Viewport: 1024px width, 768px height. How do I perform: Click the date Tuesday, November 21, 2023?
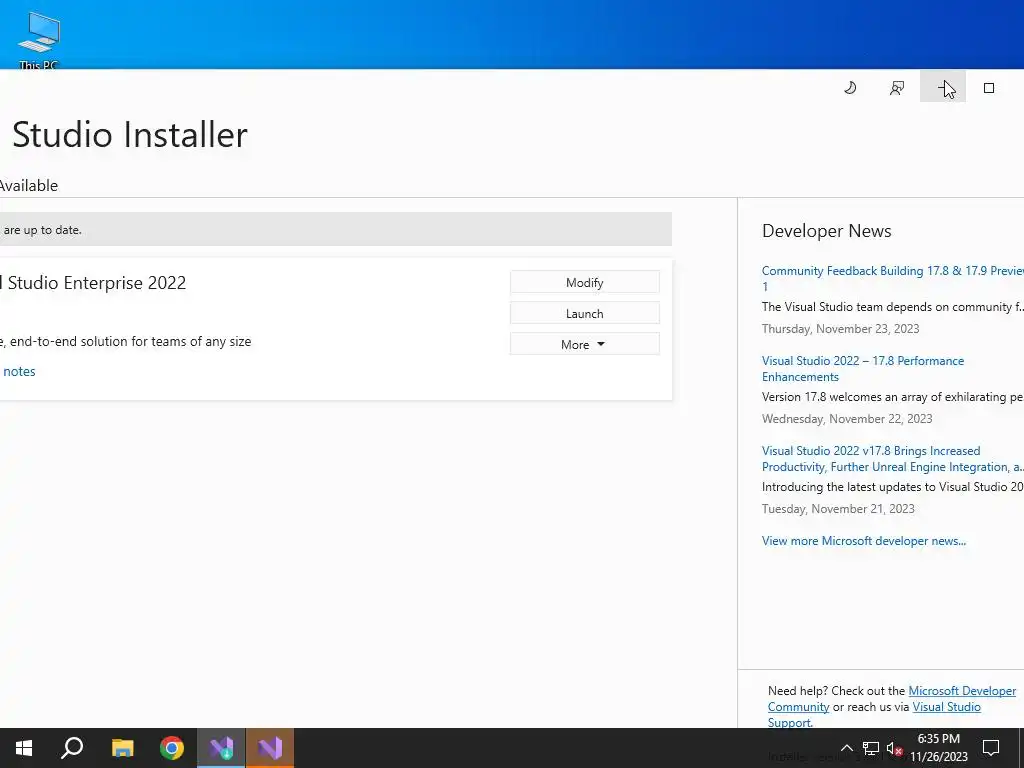coord(838,509)
